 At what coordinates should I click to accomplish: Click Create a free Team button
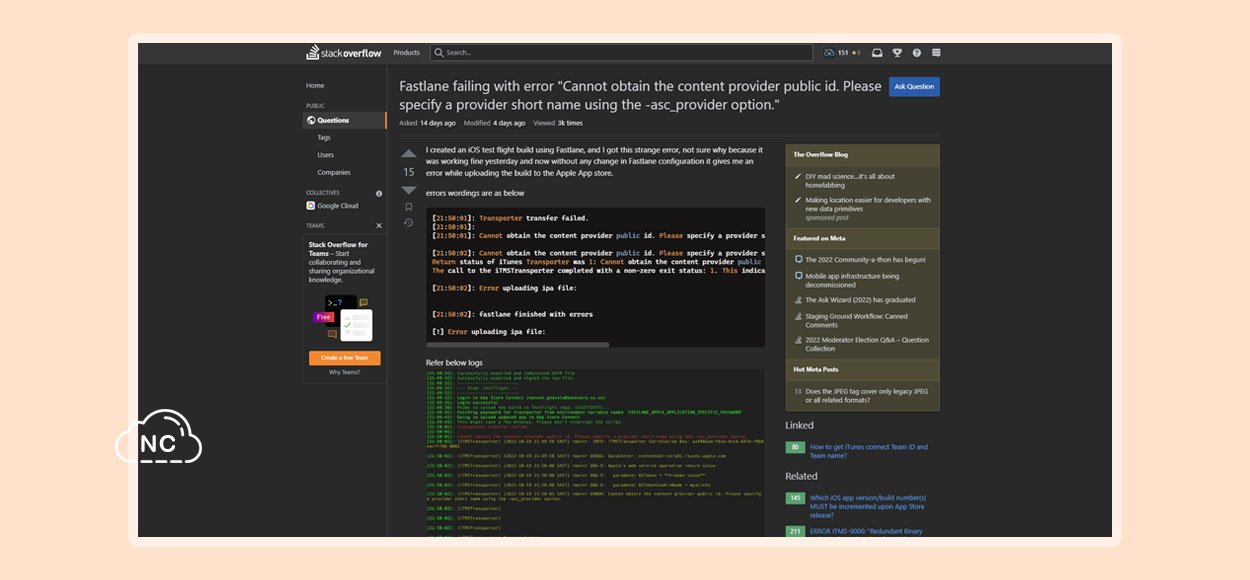point(344,357)
